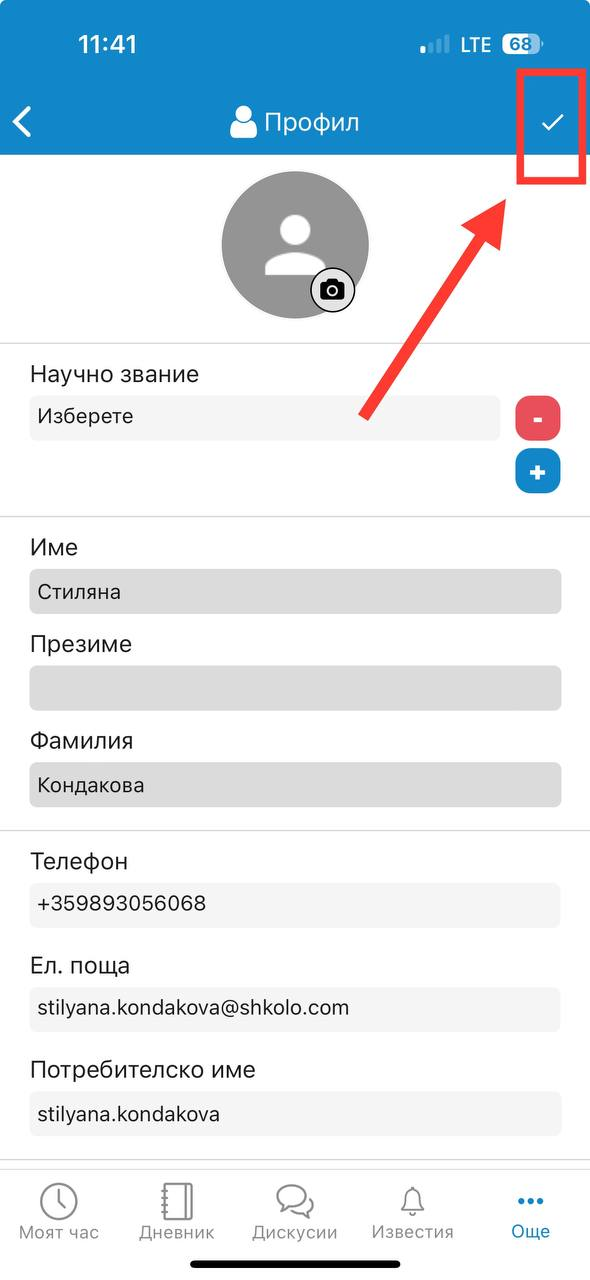This screenshot has width=590, height=1280.
Task: Open the Известия notifications tab
Action: [412, 1211]
